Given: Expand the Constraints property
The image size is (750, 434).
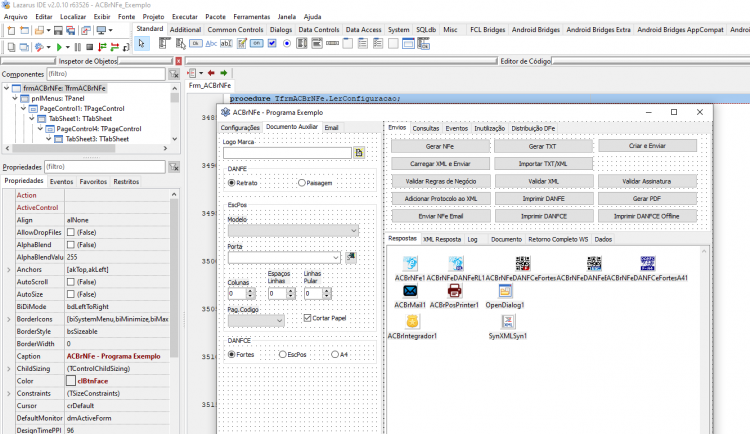Looking at the screenshot, I should pyautogui.click(x=9, y=393).
